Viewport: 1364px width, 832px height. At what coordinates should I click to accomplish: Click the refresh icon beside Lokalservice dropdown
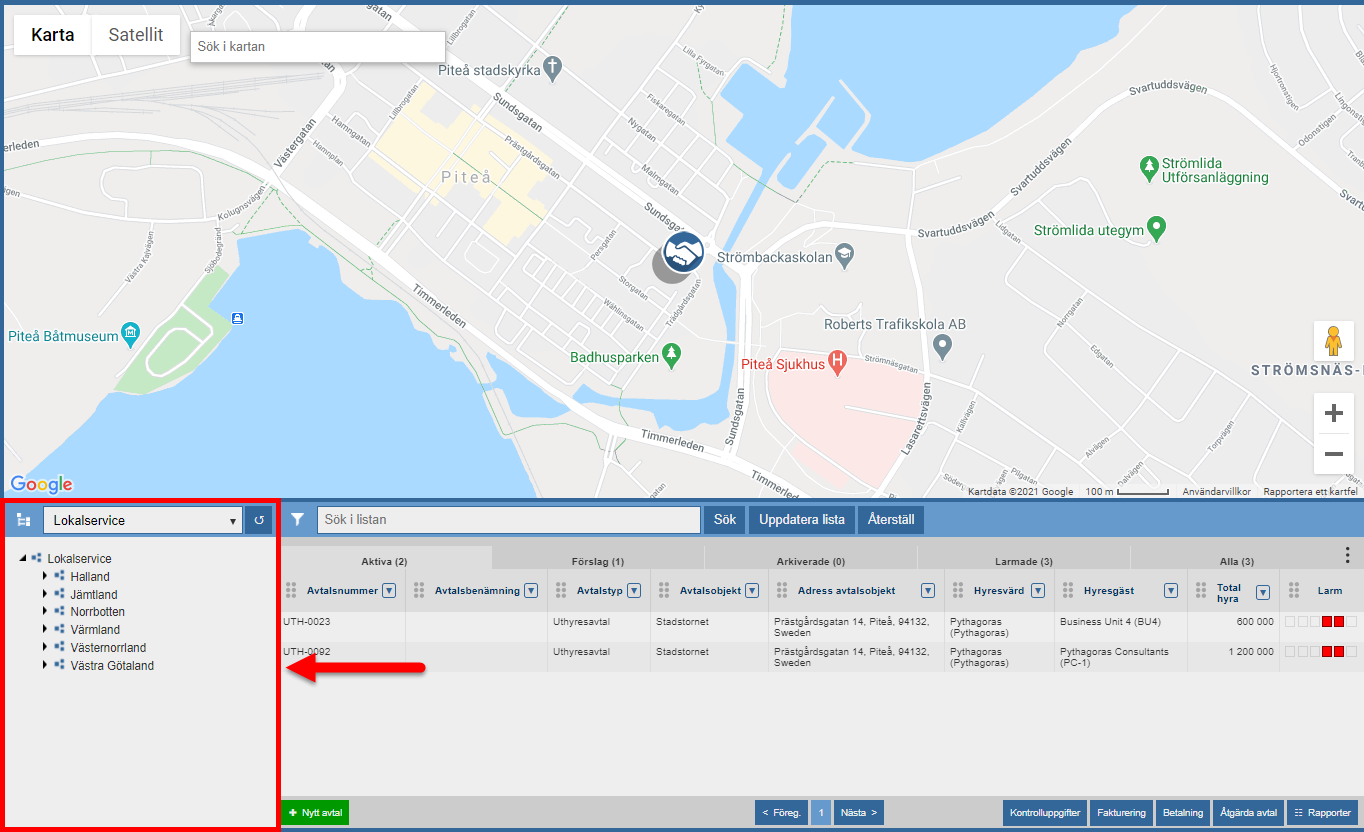pos(258,520)
